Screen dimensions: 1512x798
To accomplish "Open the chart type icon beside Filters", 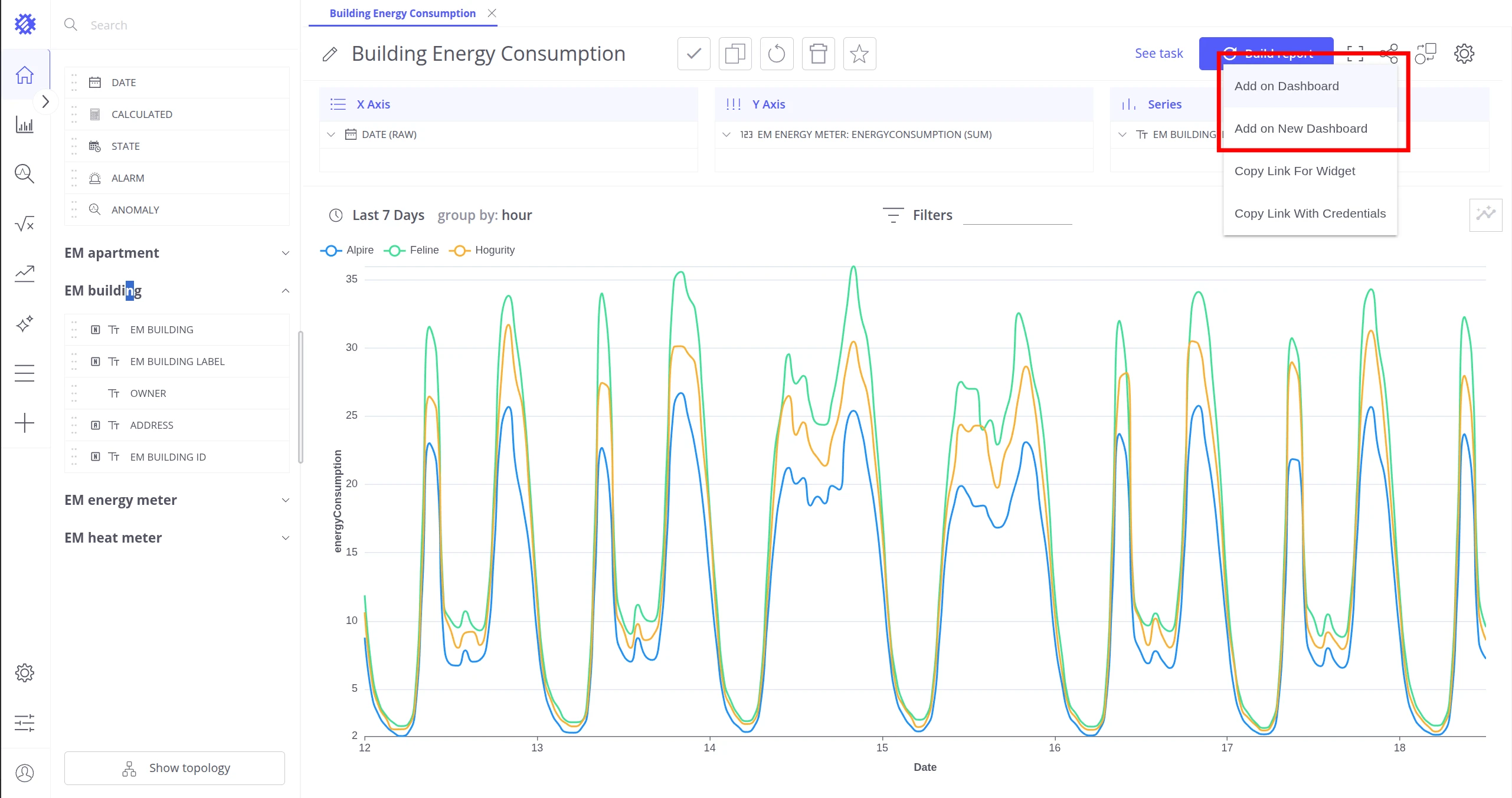I will click(x=1485, y=215).
